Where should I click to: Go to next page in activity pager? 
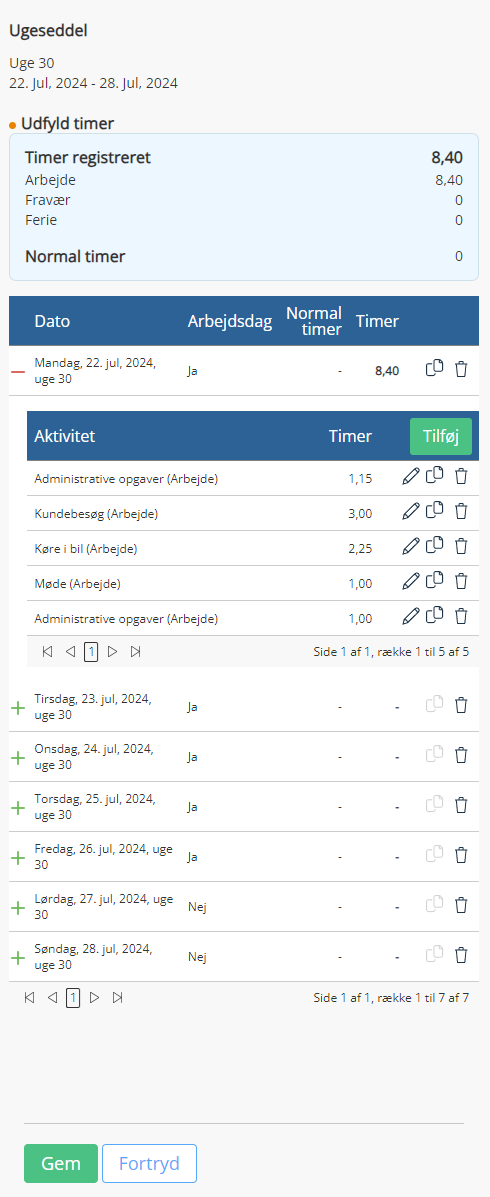(x=113, y=652)
